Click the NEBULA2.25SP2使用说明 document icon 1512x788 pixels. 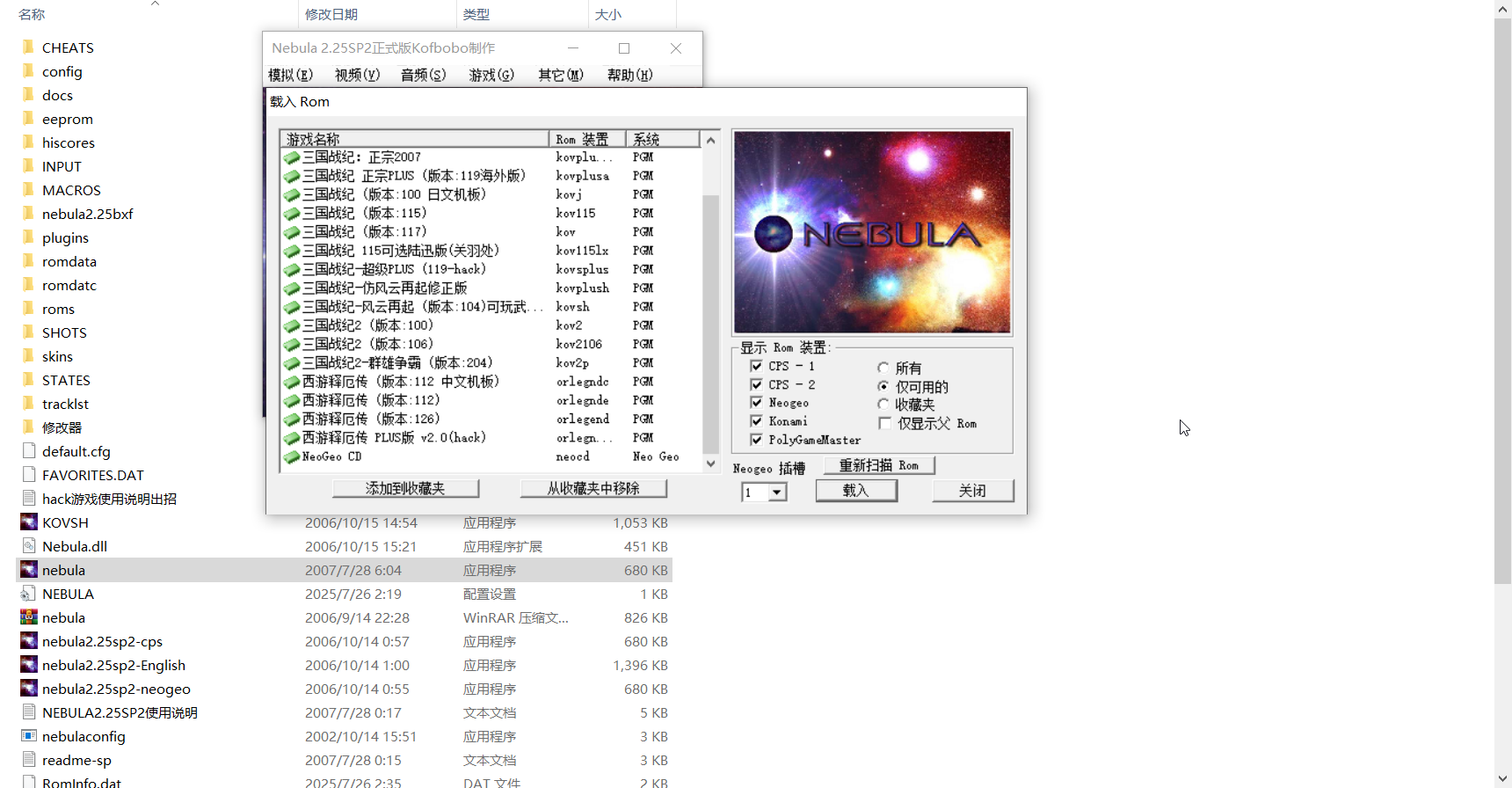click(29, 712)
